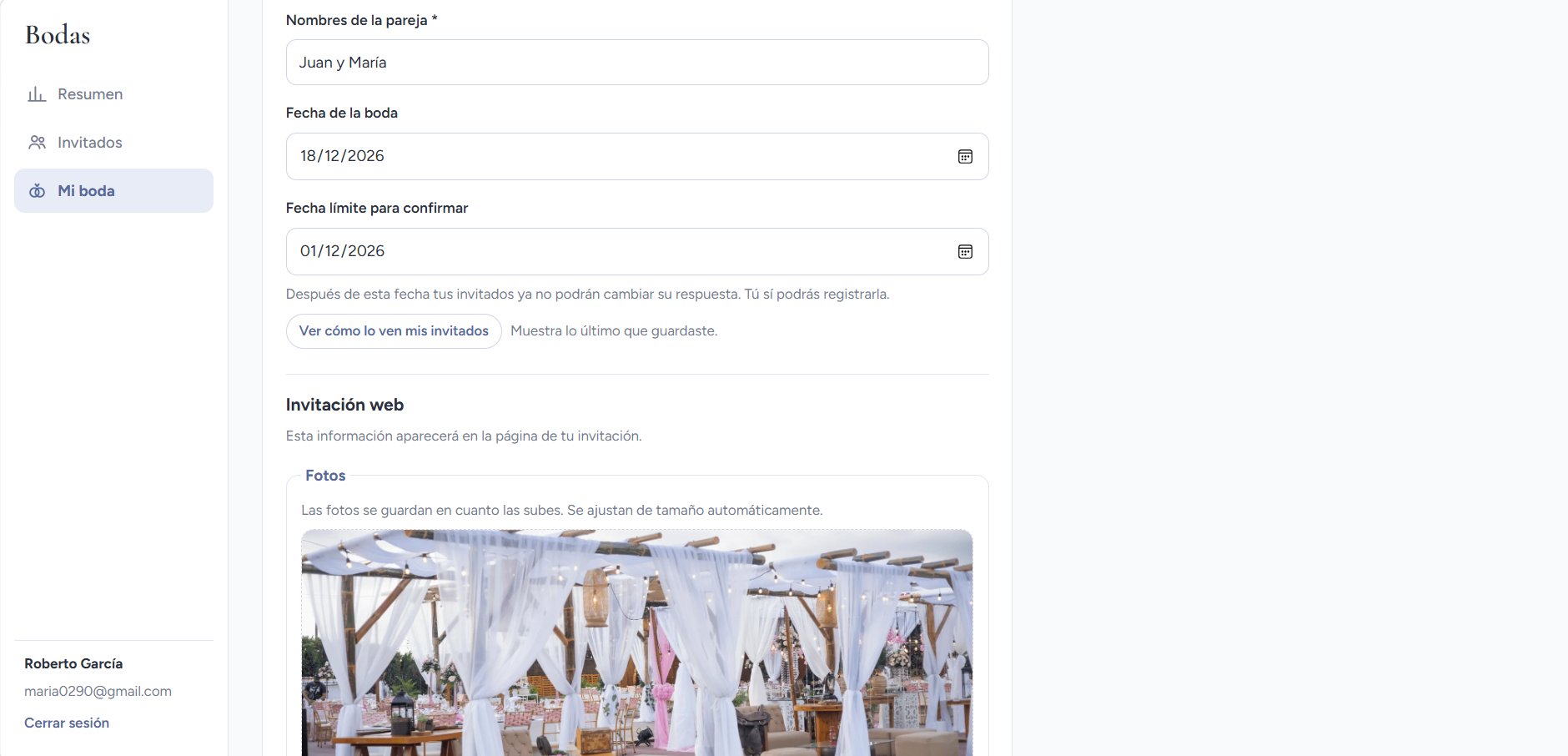Click the Resumen bar chart icon

click(x=37, y=94)
